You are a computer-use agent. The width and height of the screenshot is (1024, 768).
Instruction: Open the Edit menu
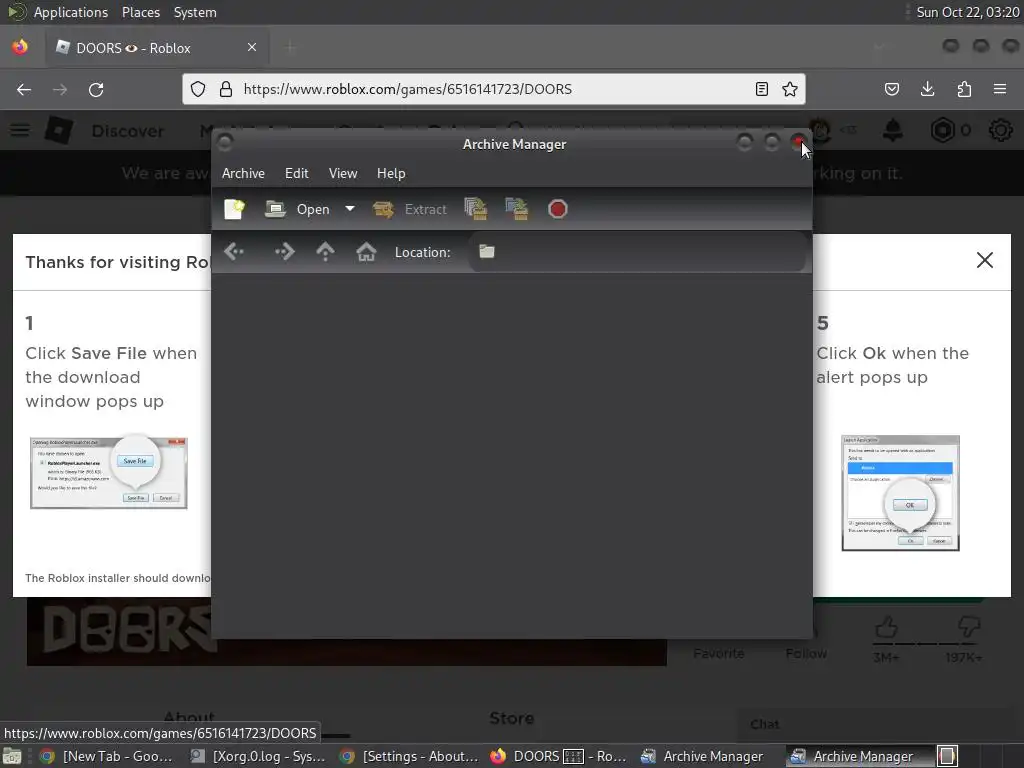point(296,173)
